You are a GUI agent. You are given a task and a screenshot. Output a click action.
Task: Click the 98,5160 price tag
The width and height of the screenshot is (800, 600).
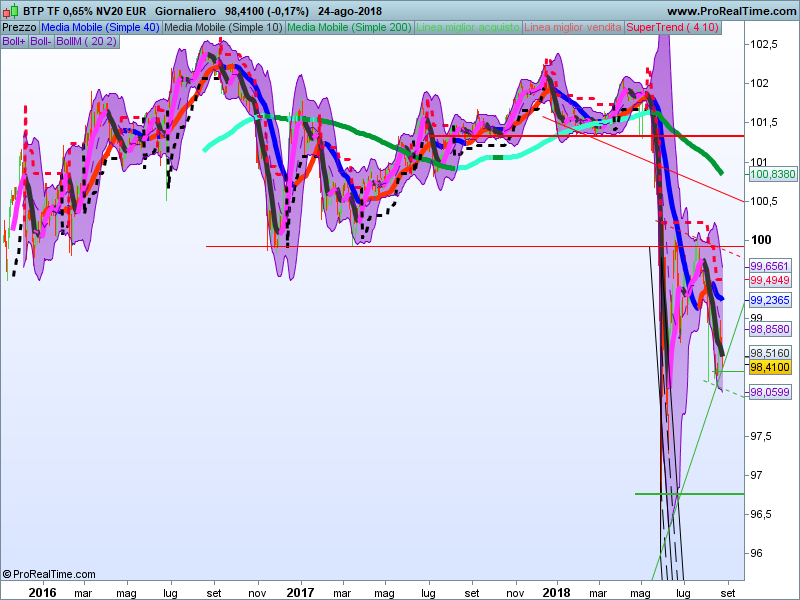coord(770,353)
